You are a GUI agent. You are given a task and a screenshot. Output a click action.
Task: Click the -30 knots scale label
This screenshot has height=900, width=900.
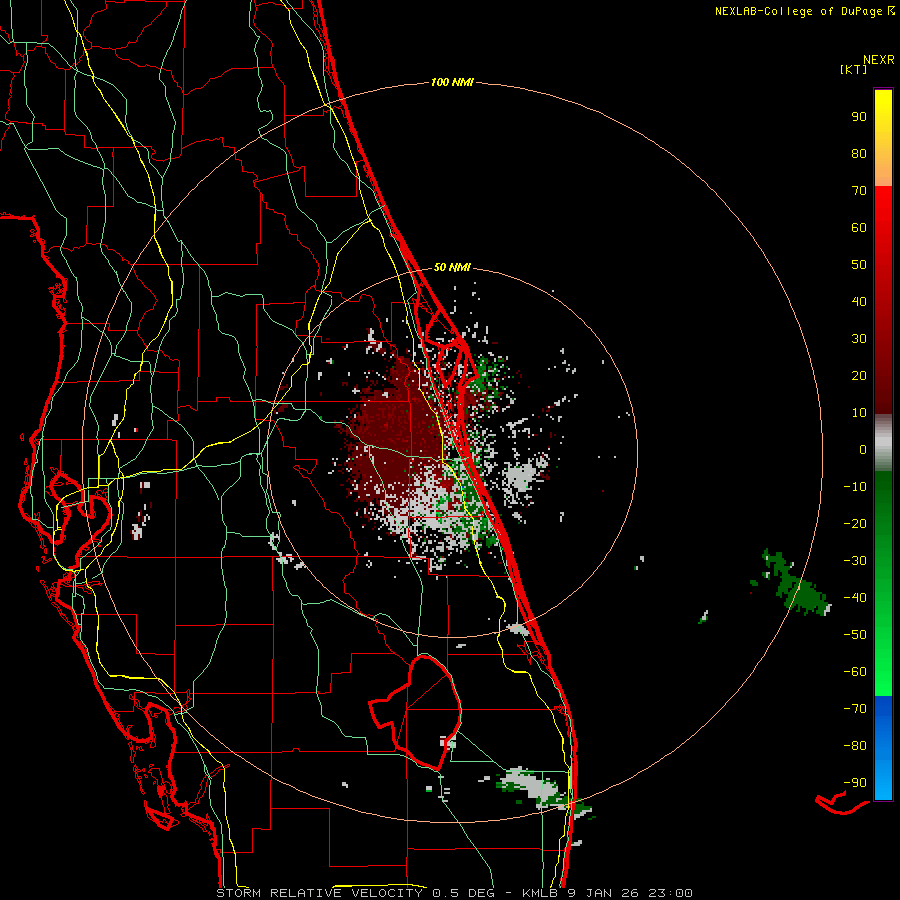855,561
